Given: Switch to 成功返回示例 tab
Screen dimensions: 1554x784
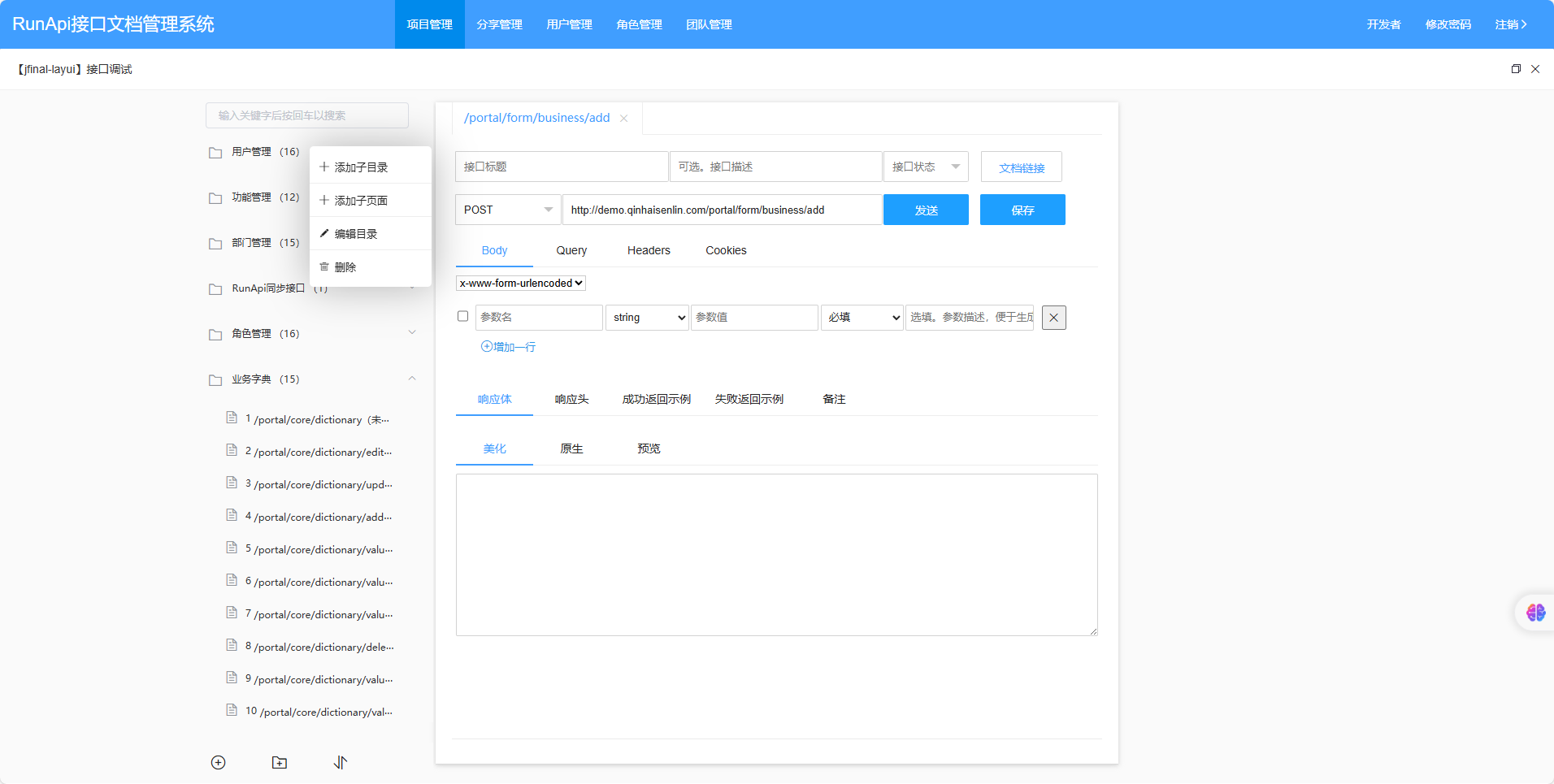Looking at the screenshot, I should pyautogui.click(x=657, y=399).
